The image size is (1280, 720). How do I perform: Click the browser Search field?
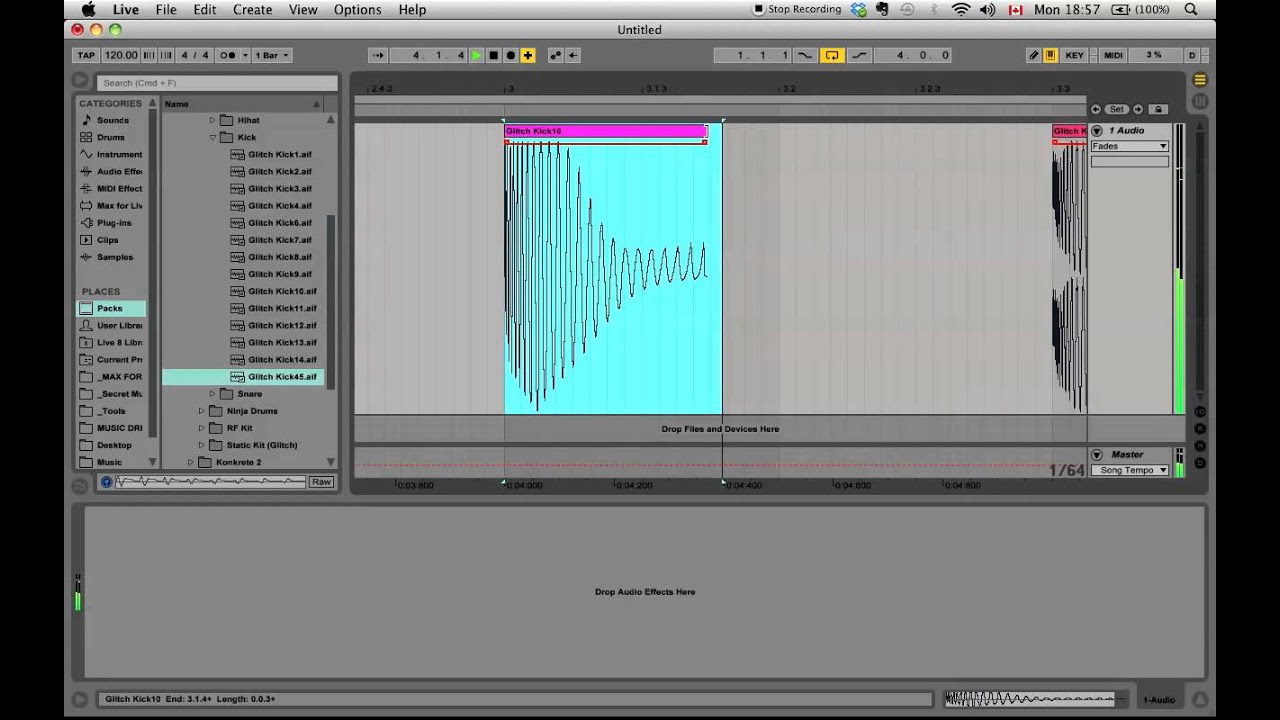pos(218,83)
